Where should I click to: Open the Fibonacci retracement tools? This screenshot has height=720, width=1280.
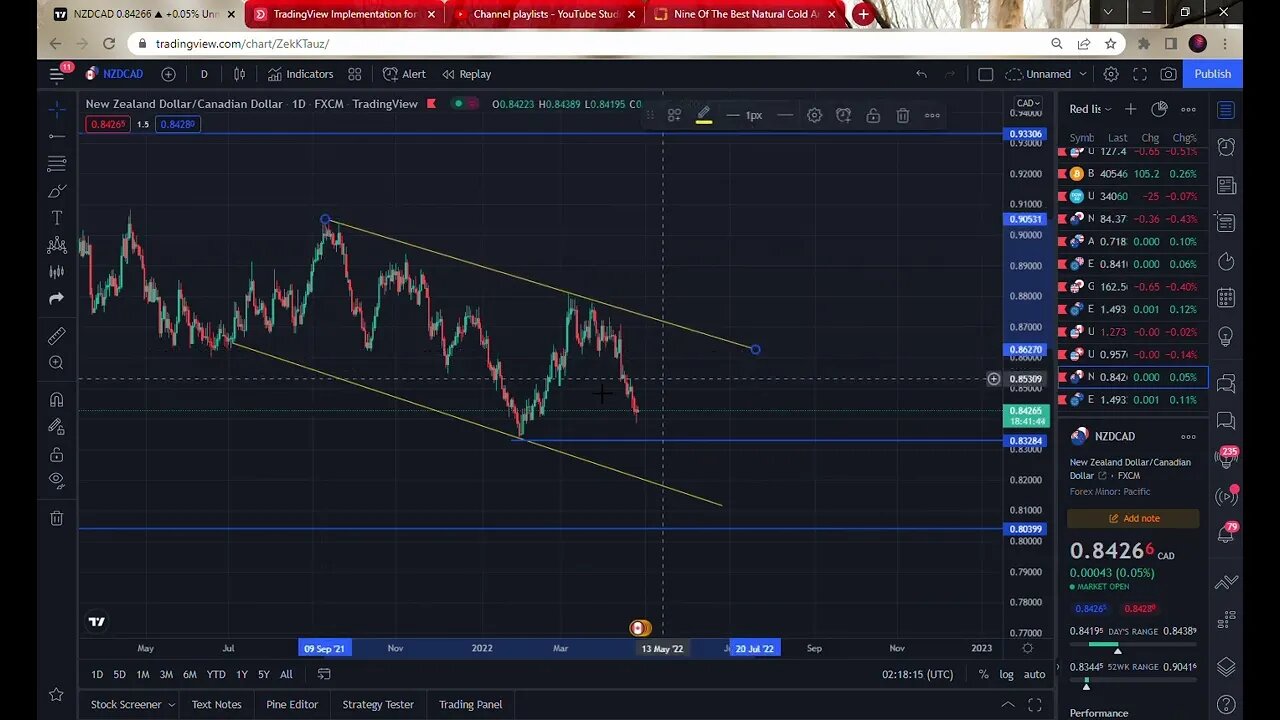[57, 163]
